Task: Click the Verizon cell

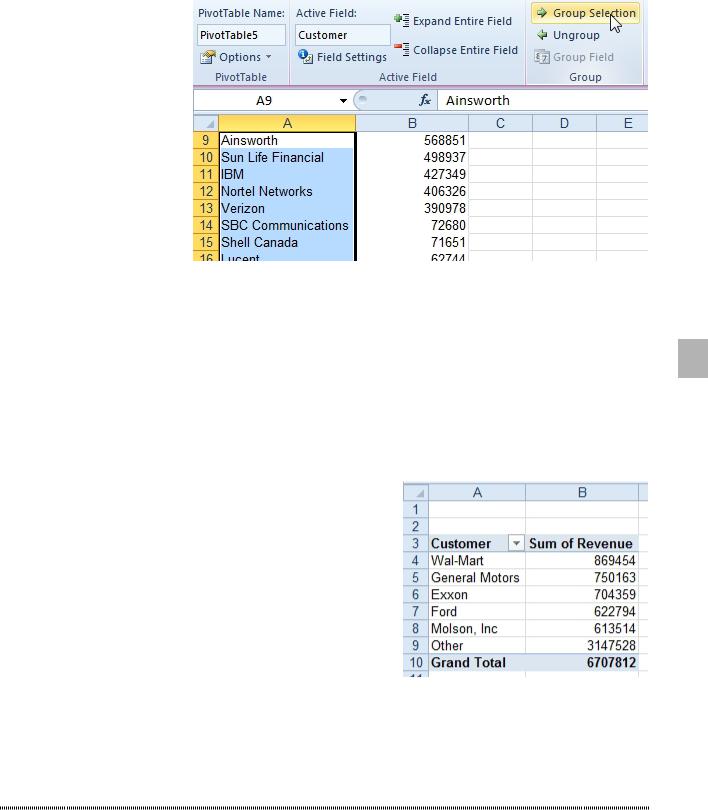Action: click(287, 208)
